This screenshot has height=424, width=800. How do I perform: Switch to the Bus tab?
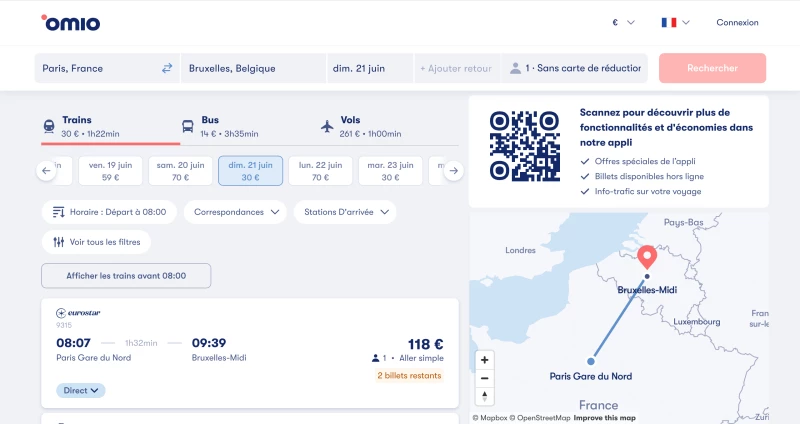pos(220,127)
